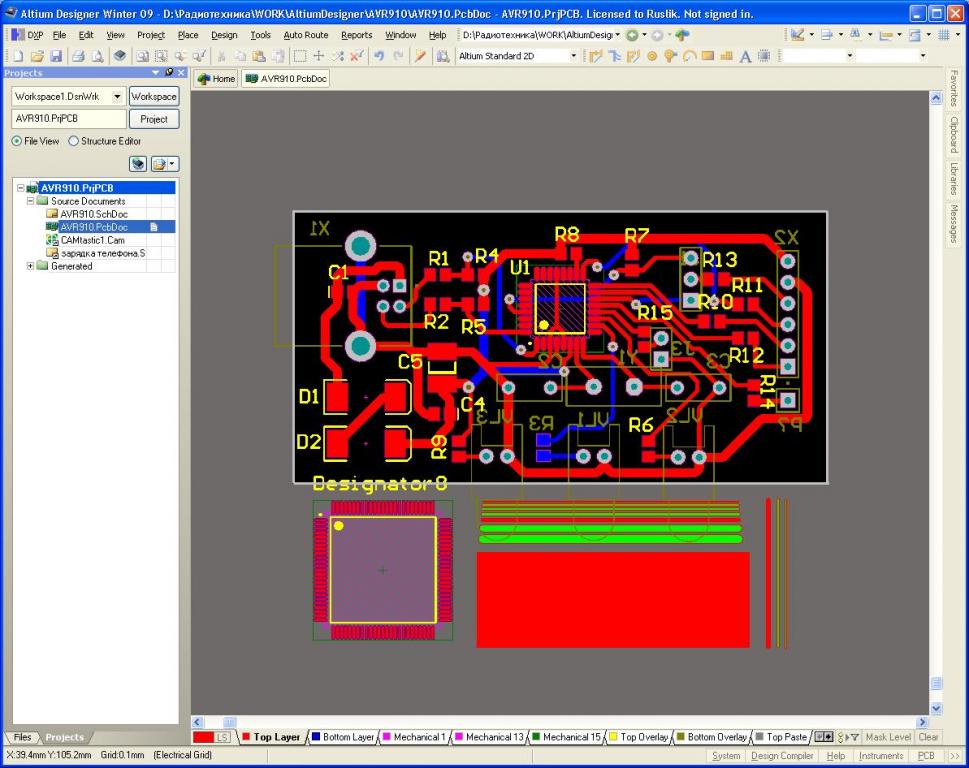Click the Place Pad tool icon
The image size is (969, 768).
[x=652, y=56]
